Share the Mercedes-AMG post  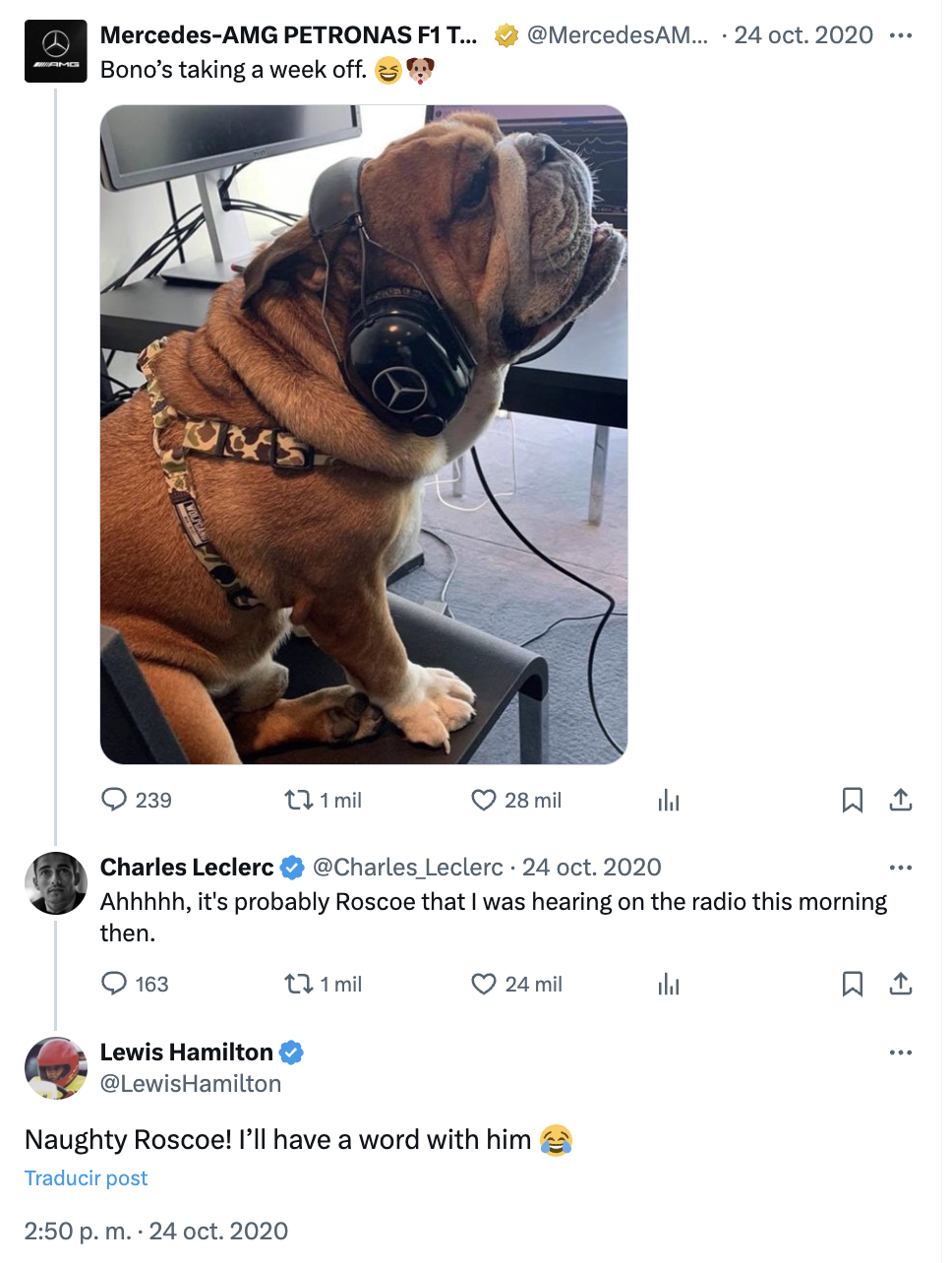tap(900, 800)
